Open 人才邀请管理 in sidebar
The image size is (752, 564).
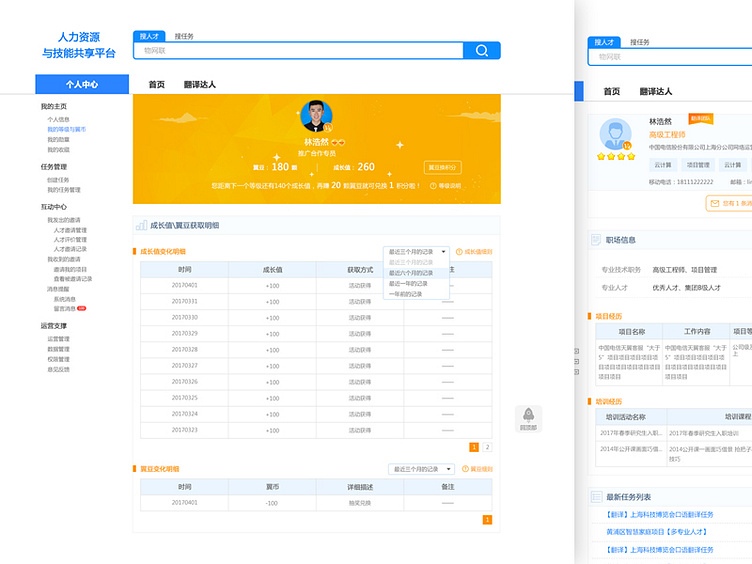tap(70, 230)
